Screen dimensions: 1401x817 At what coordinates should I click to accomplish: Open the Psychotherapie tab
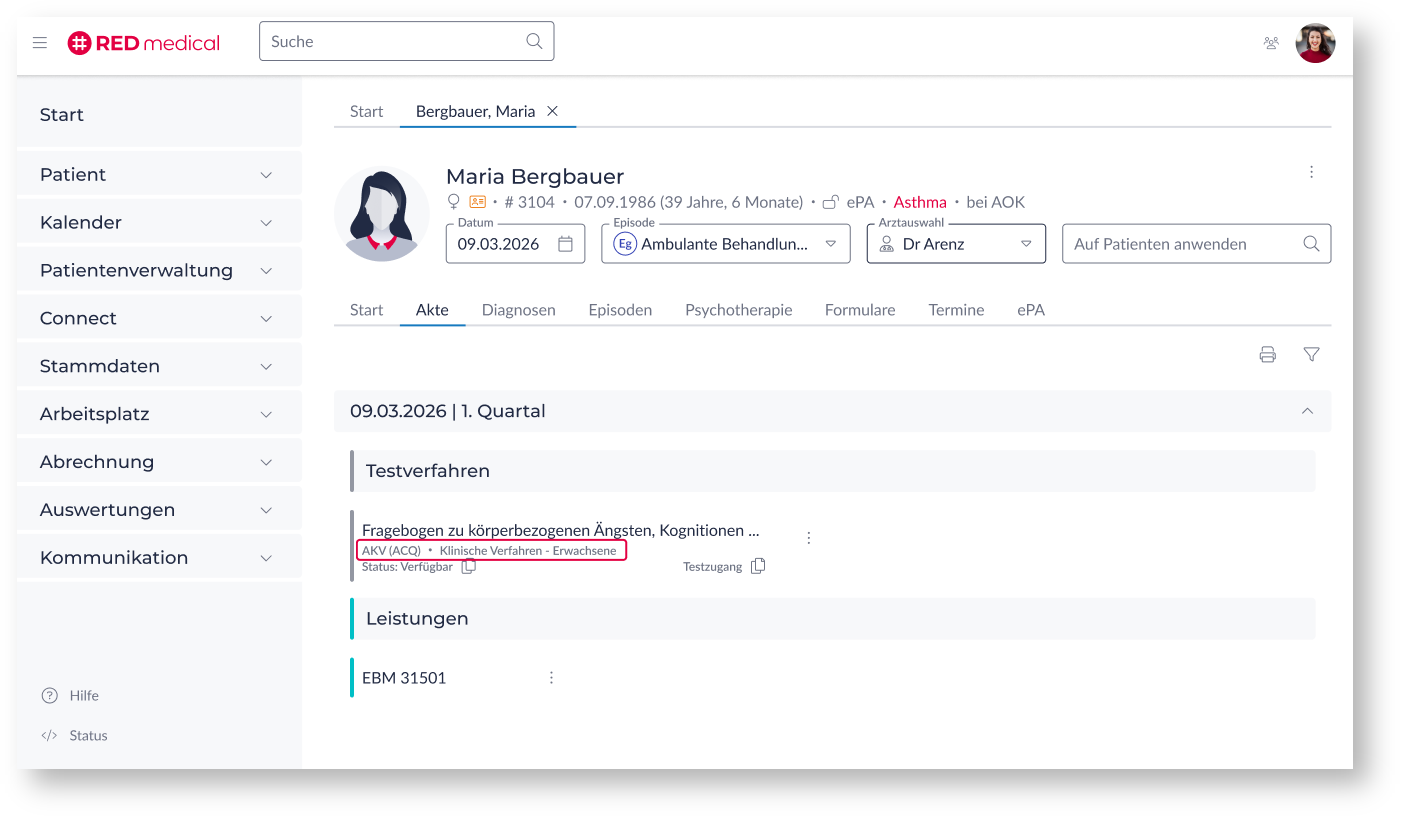(x=738, y=310)
